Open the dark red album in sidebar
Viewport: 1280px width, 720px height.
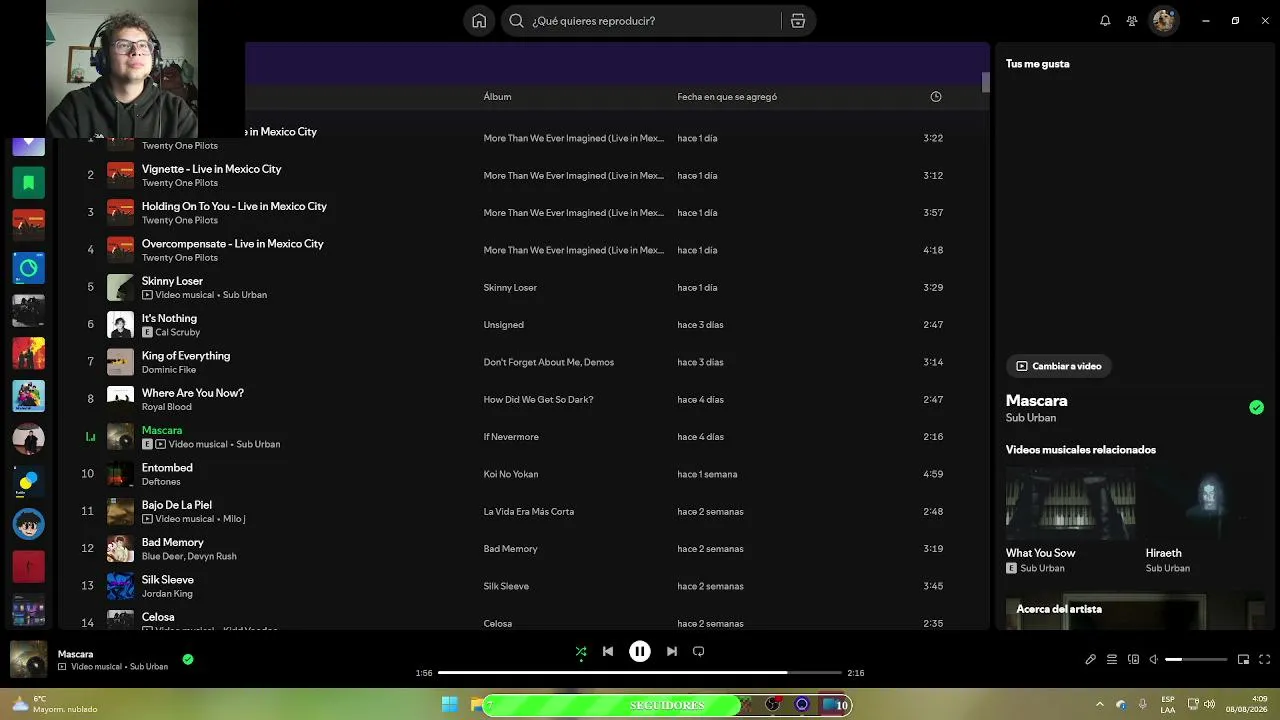click(28, 566)
